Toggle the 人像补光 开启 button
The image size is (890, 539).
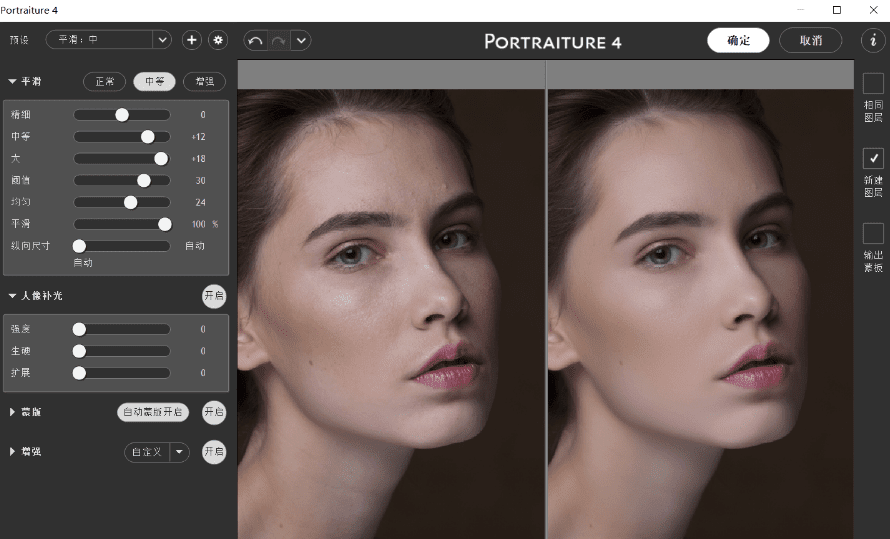click(214, 296)
